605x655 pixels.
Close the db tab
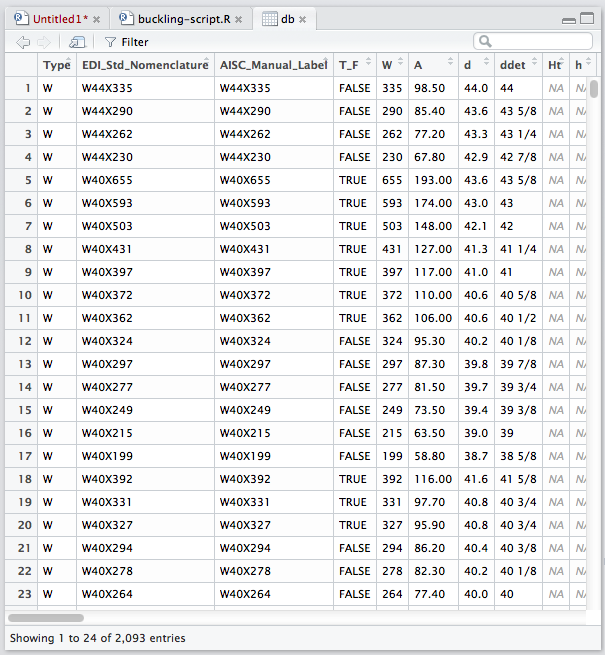[x=302, y=20]
